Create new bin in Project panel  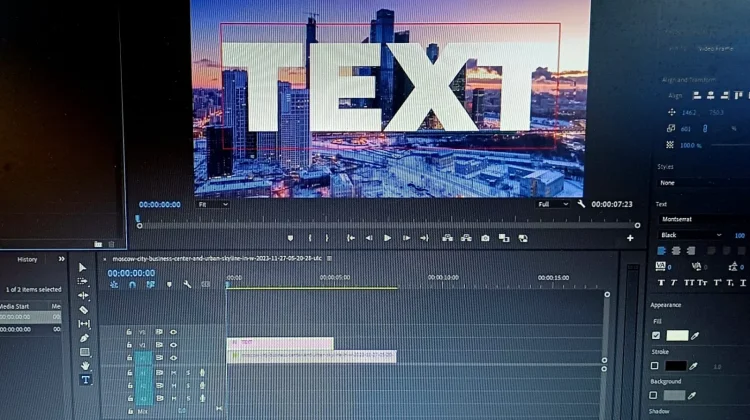[98, 244]
